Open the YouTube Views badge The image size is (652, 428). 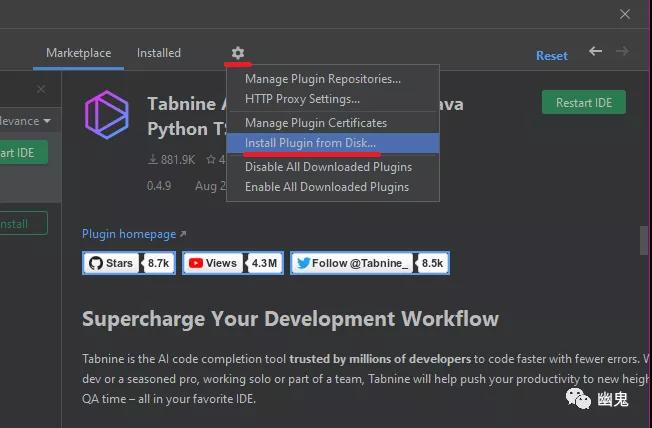click(233, 263)
